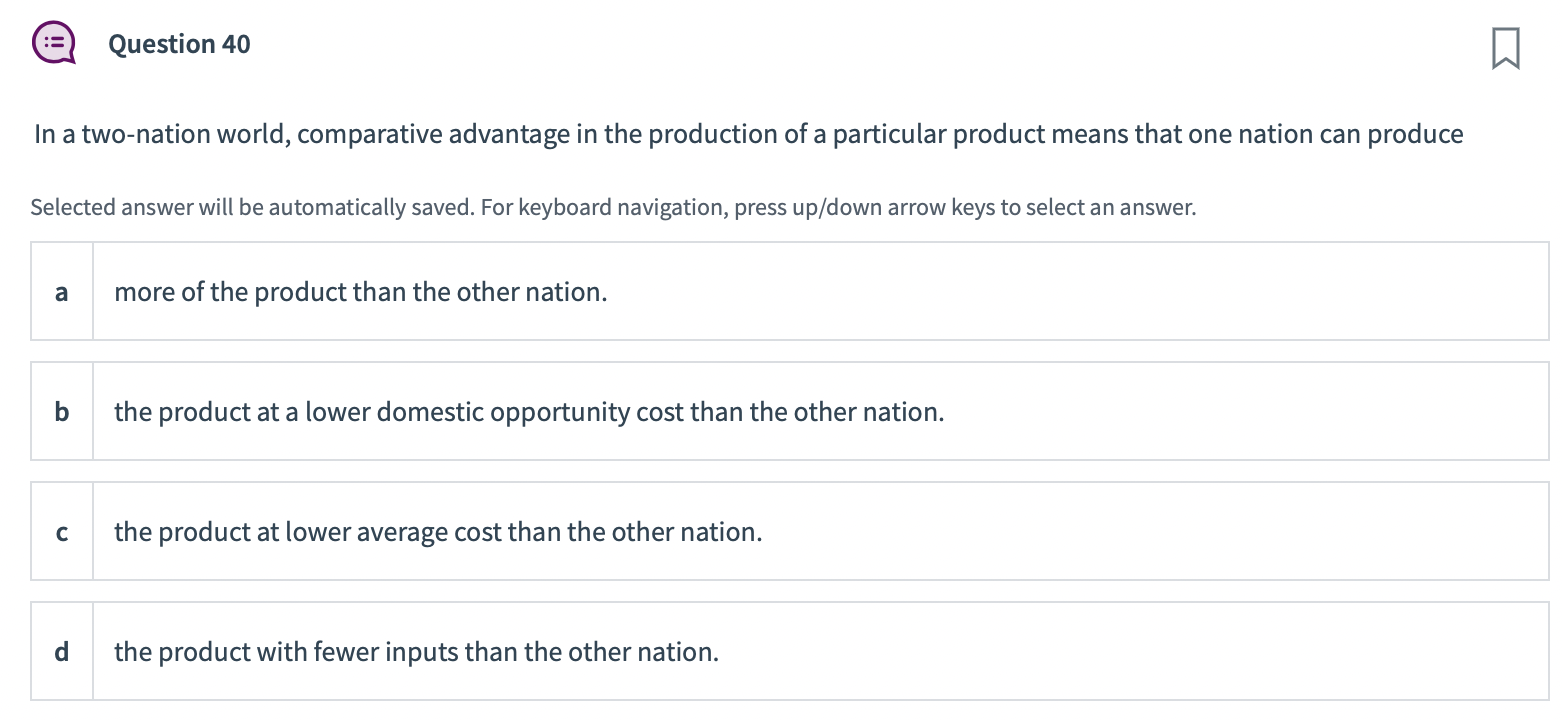Click the words 'two-nation world' in question
The height and width of the screenshot is (720, 1562).
[x=185, y=134]
